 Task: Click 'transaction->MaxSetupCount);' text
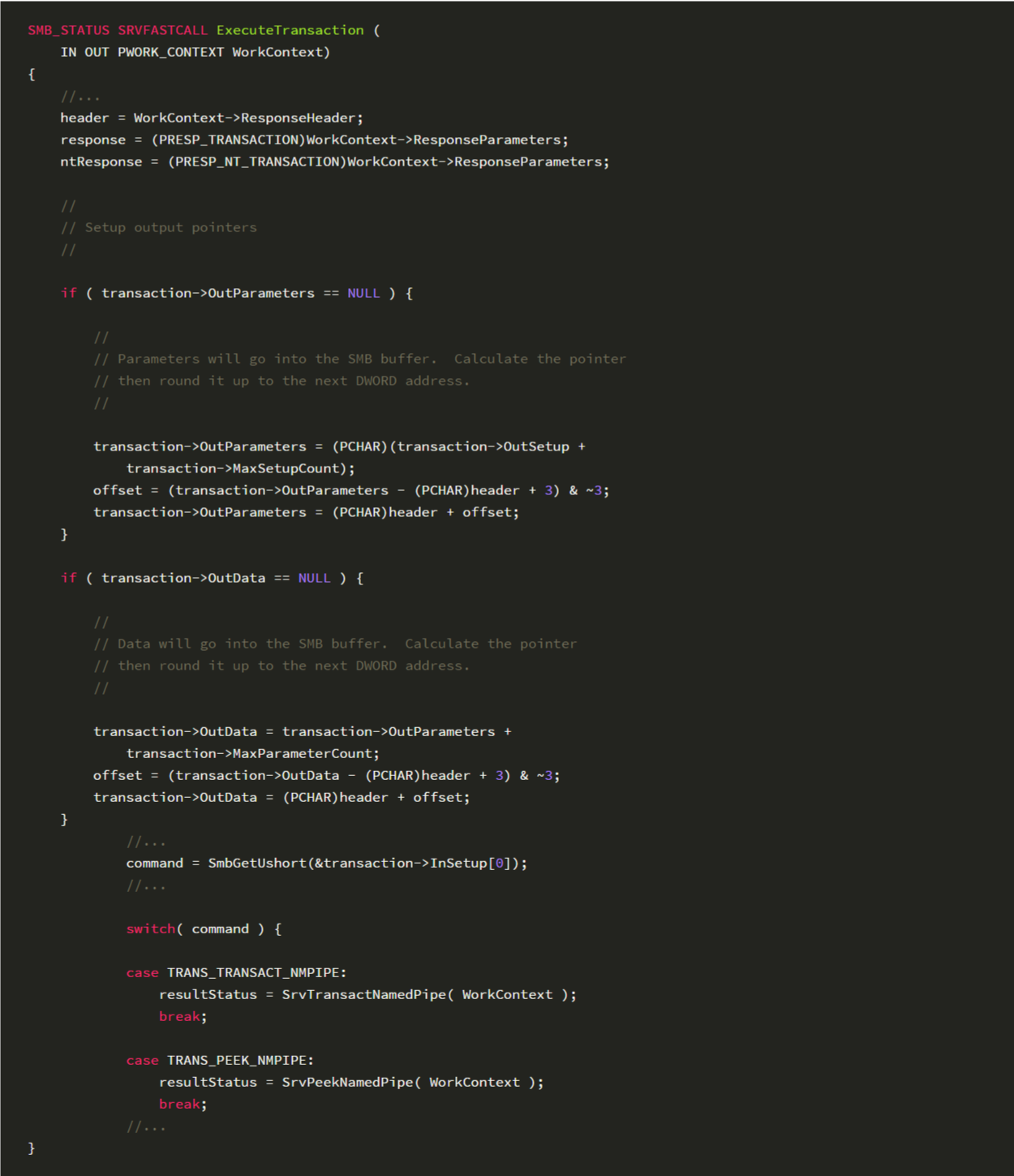click(240, 468)
